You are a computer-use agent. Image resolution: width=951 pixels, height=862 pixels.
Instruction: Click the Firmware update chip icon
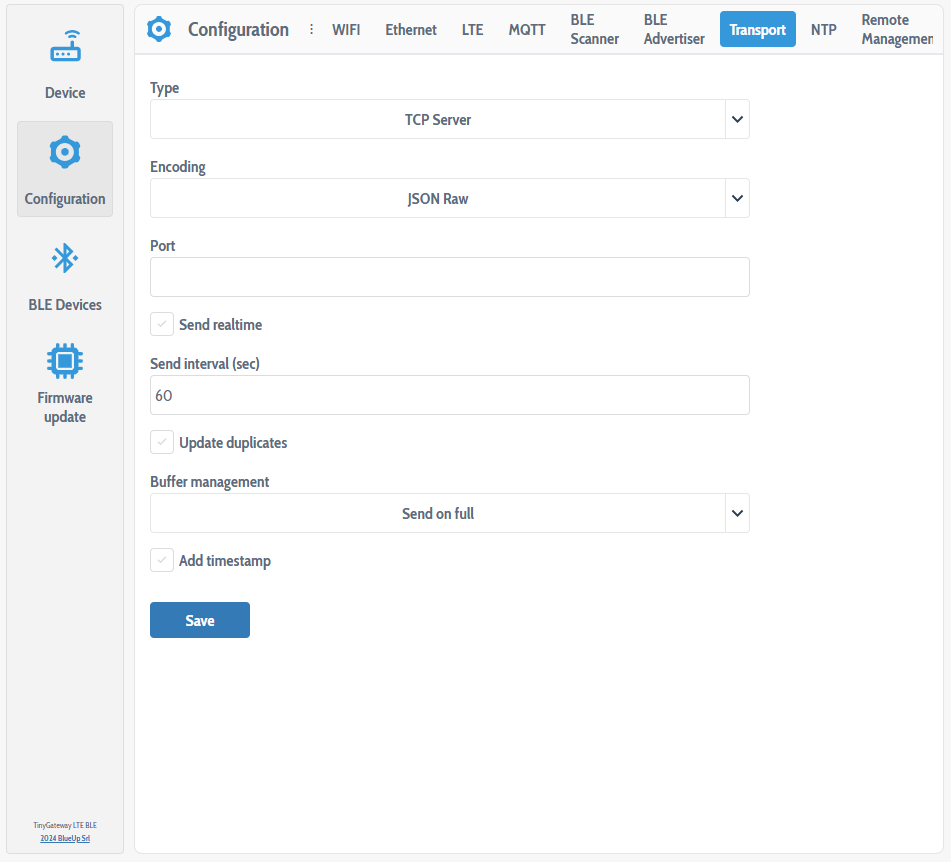tap(65, 360)
